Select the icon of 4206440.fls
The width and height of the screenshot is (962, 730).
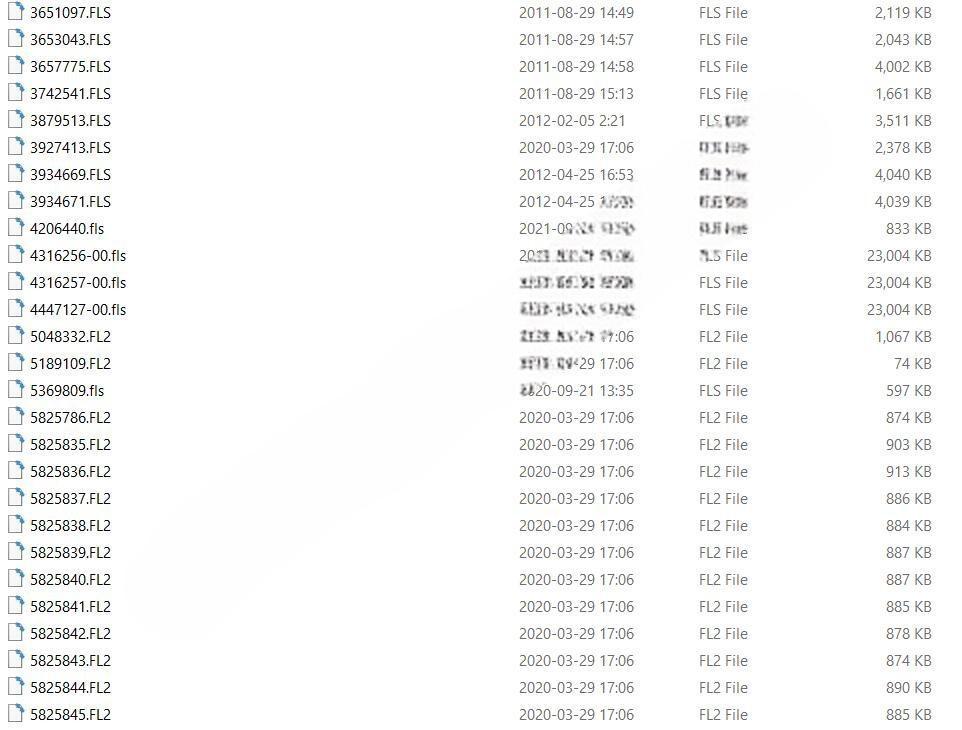[x=15, y=228]
